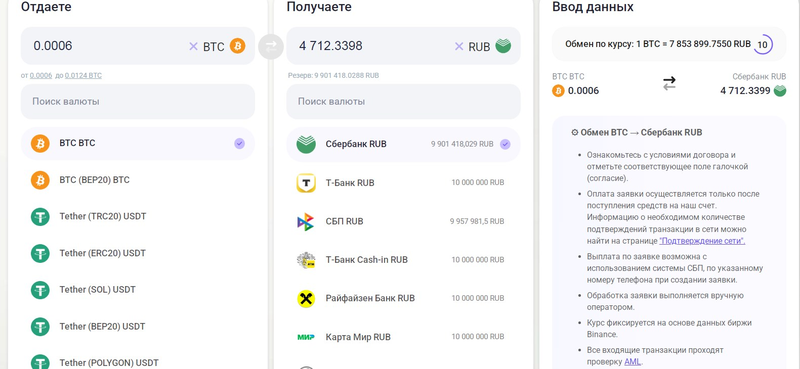Click Tether (SOL) USDT row label

(97, 290)
